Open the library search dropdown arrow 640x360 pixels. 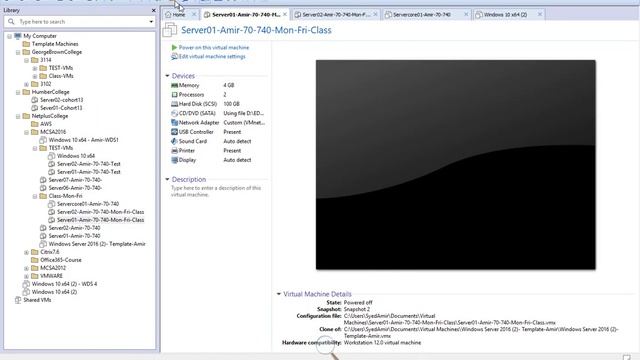click(151, 22)
